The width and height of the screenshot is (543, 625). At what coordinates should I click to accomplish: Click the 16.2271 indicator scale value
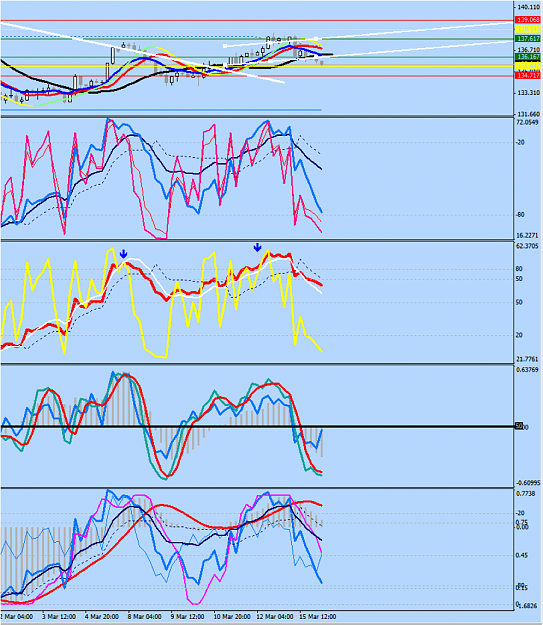point(527,236)
